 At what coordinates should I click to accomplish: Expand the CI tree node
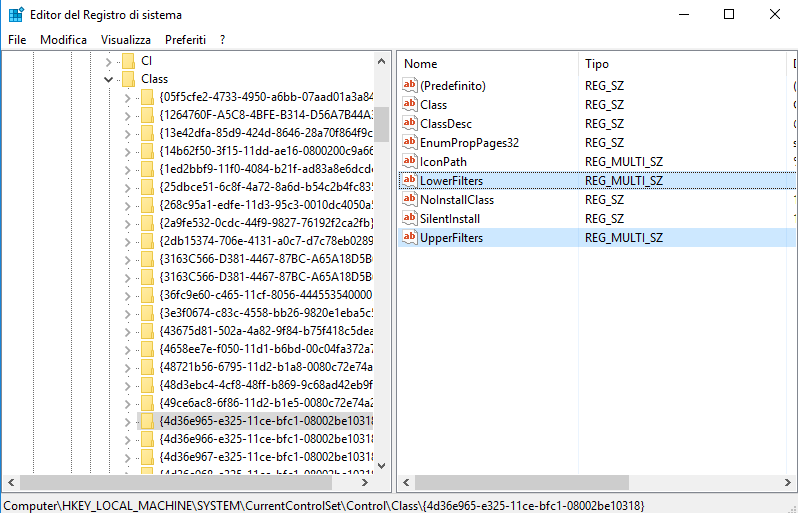[x=108, y=62]
